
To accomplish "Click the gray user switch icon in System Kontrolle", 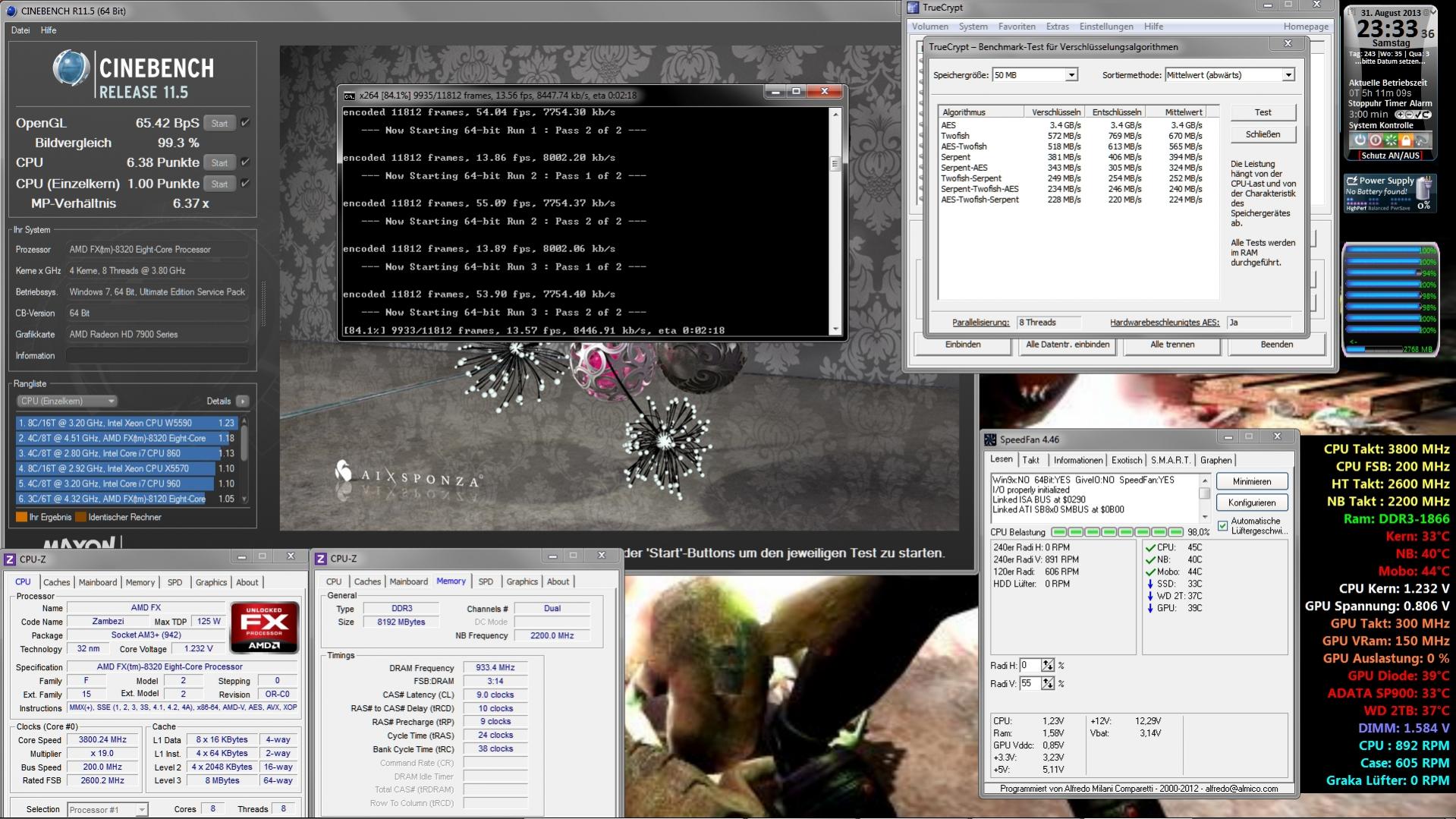I will 1422,140.
